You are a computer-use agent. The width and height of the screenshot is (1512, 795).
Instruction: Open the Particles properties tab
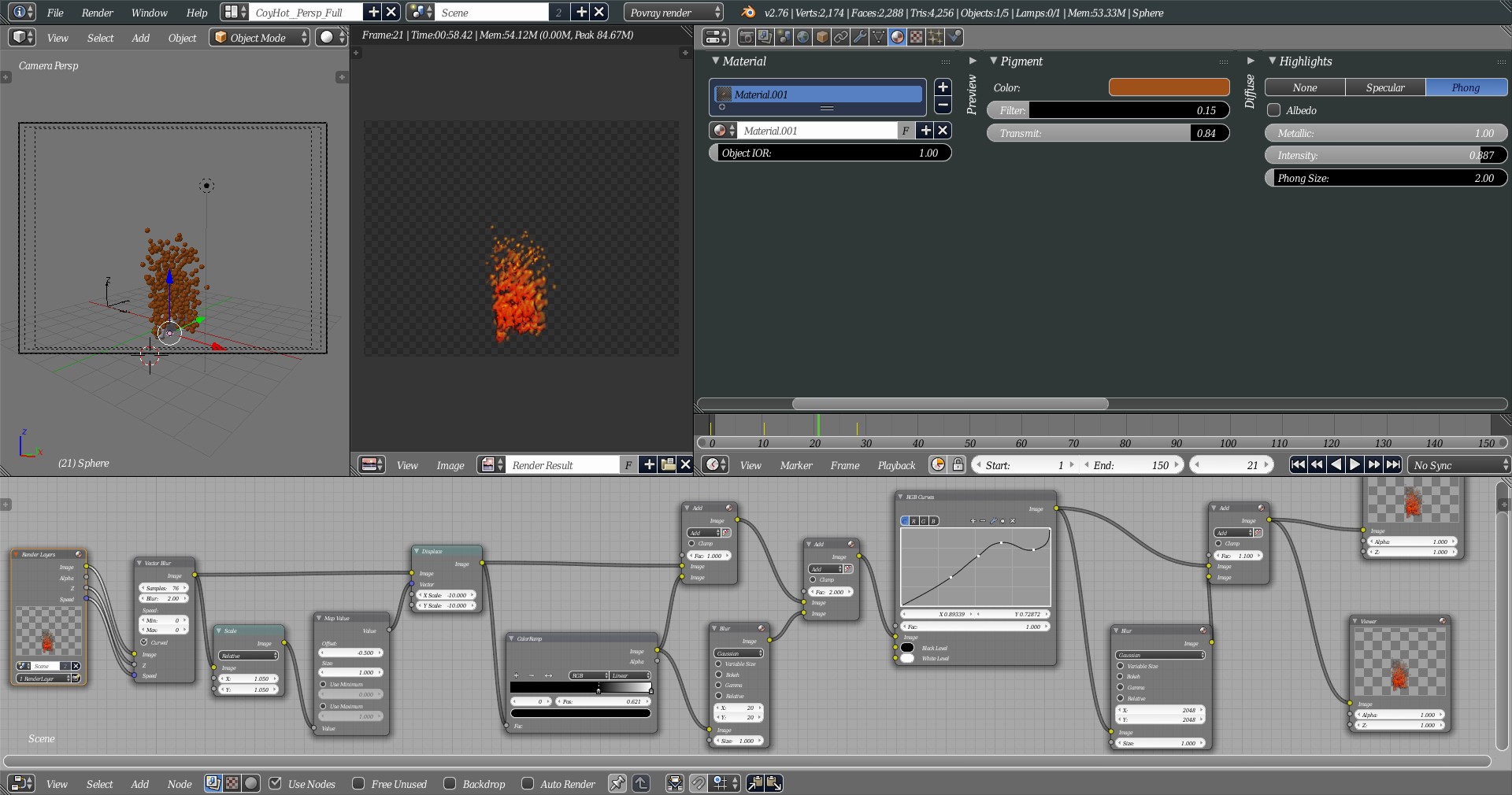click(x=936, y=37)
